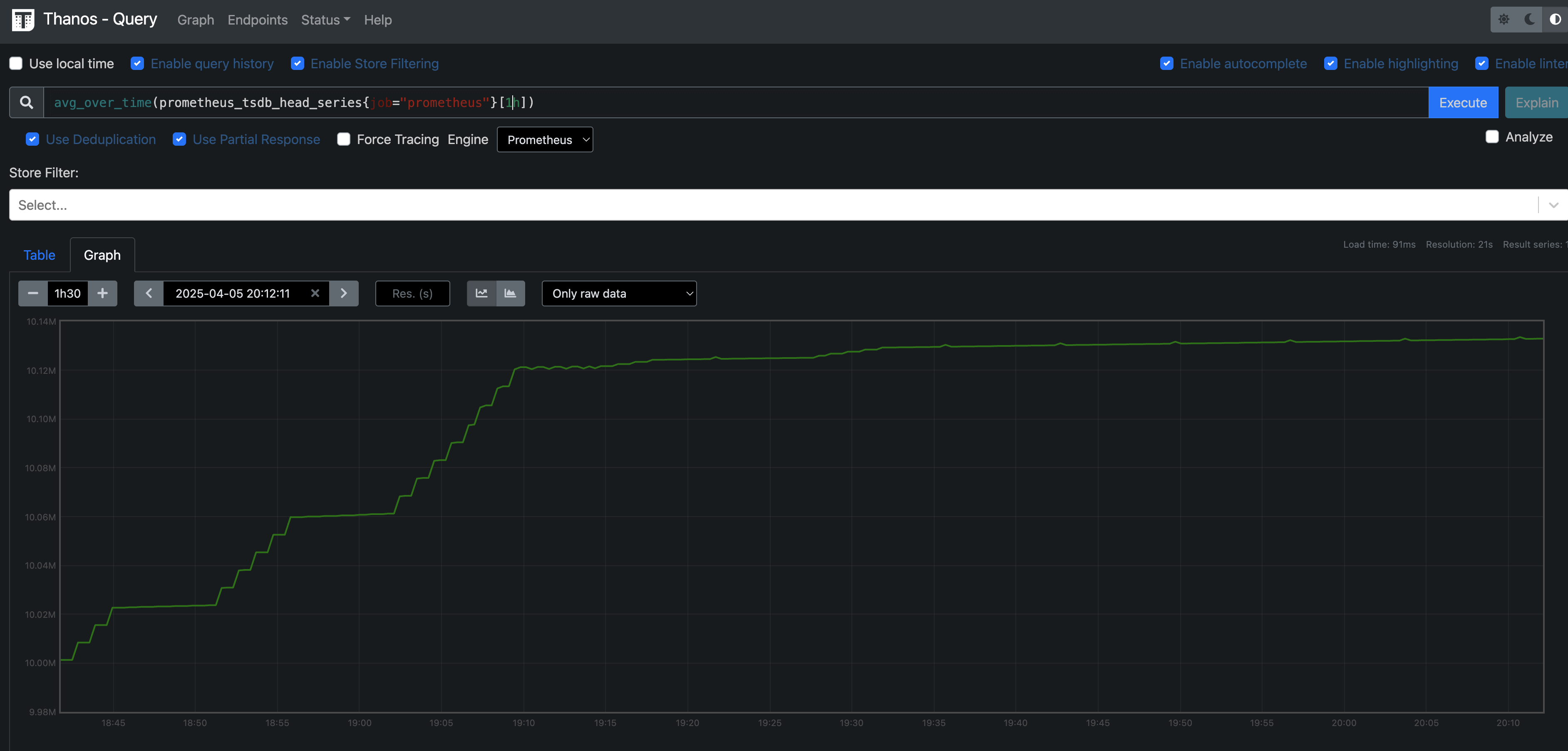The width and height of the screenshot is (1568, 751).
Task: Uncheck Enable Store Filtering
Action: [x=298, y=63]
